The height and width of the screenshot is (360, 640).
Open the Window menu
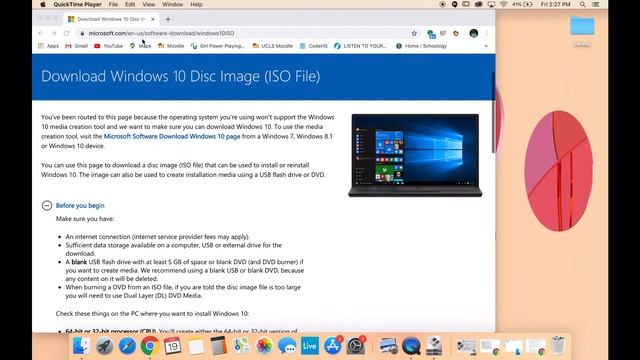point(172,4)
